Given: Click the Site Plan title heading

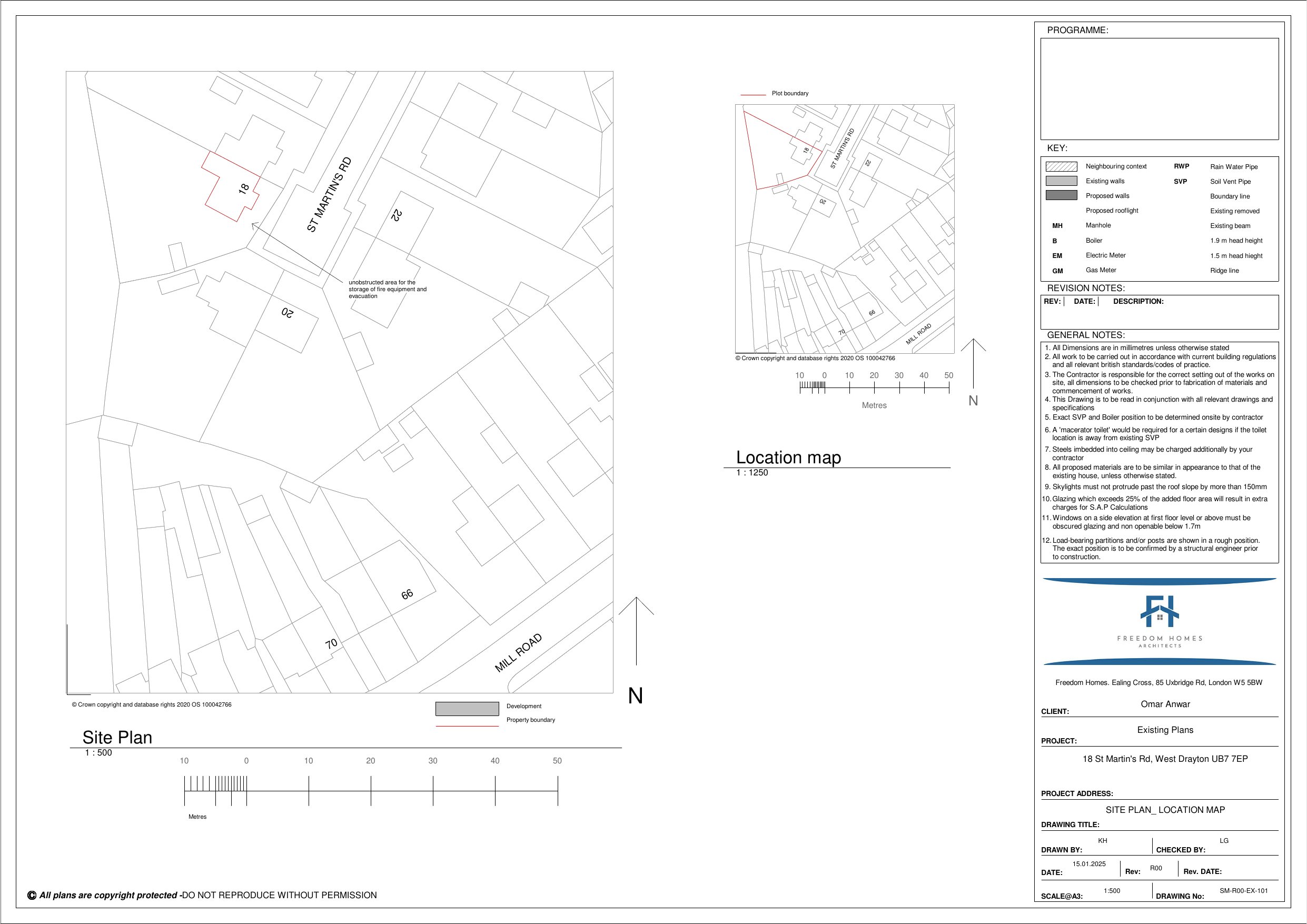Looking at the screenshot, I should click(x=117, y=737).
